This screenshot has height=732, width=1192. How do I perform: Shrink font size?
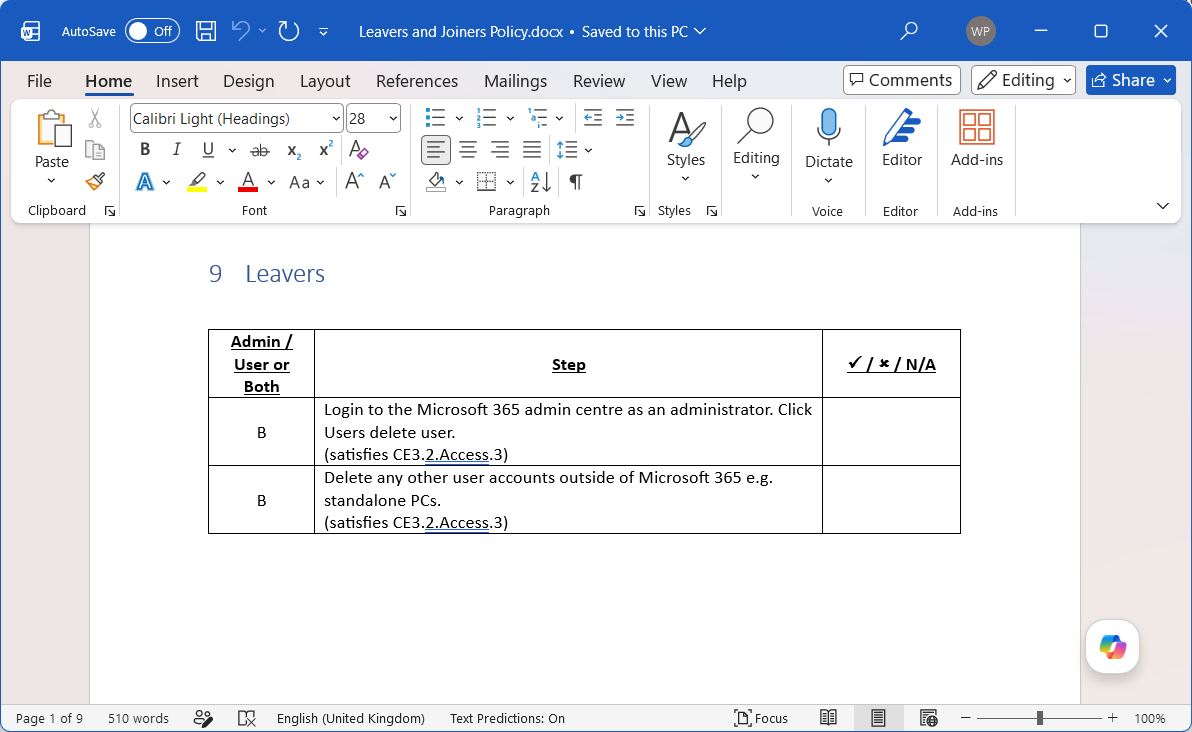387,182
